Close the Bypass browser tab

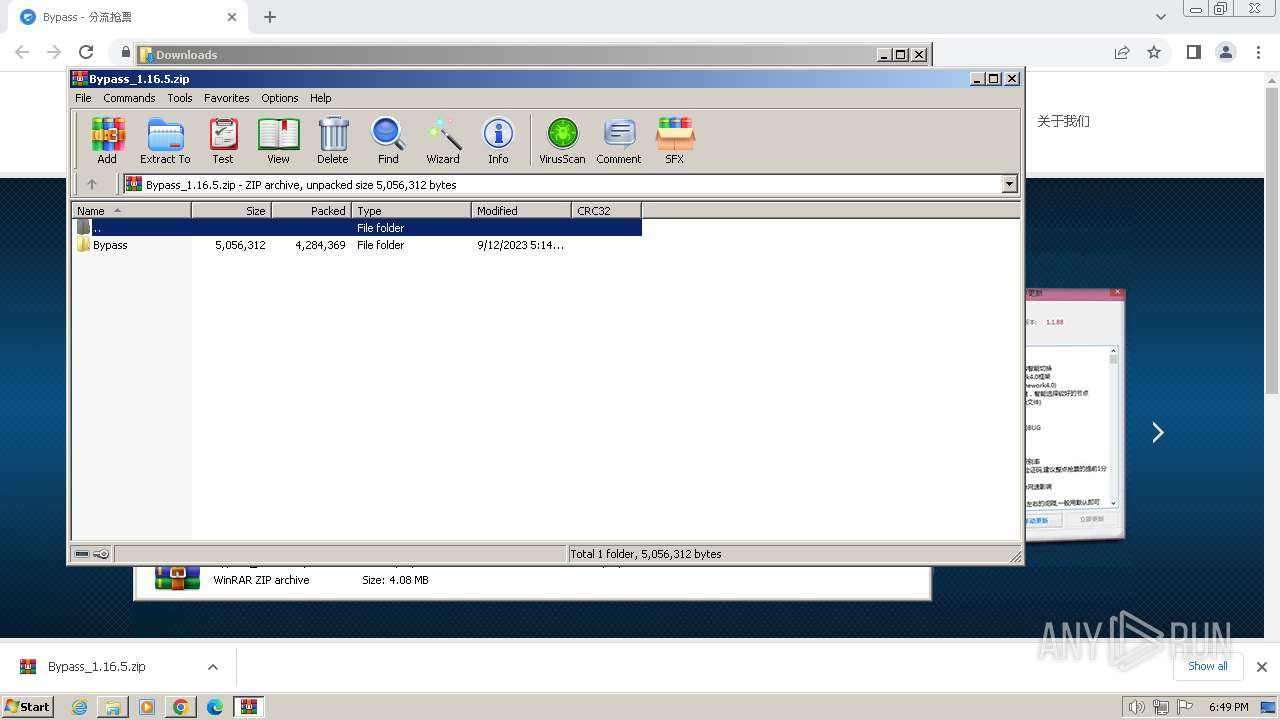232,17
